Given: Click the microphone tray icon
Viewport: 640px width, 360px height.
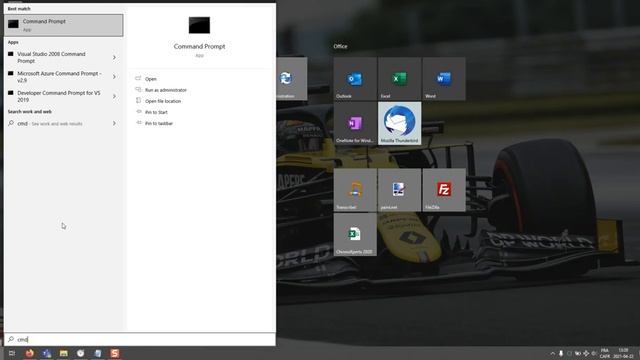Looking at the screenshot, I should pos(561,353).
